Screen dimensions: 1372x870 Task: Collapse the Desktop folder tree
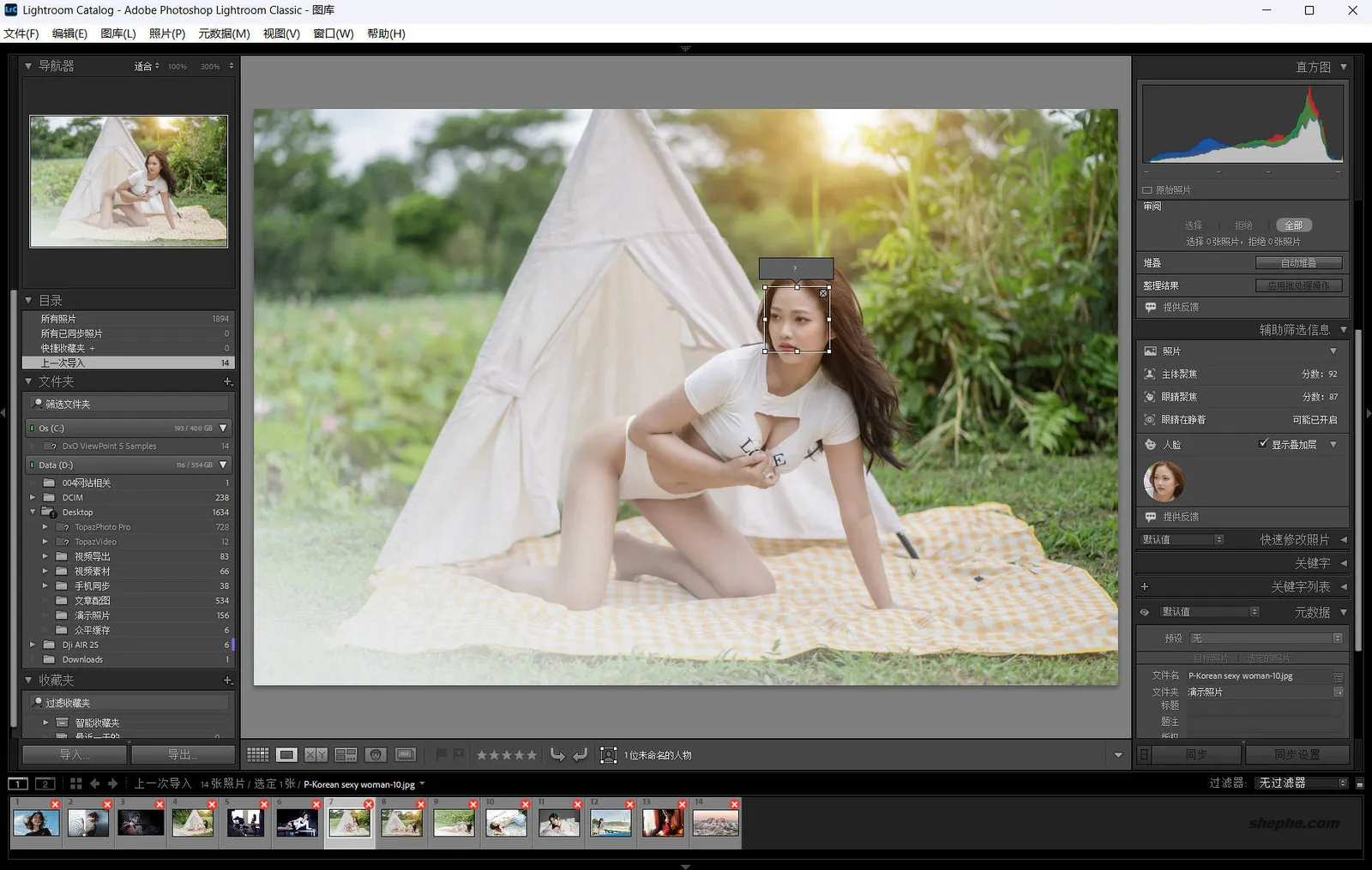pos(33,513)
